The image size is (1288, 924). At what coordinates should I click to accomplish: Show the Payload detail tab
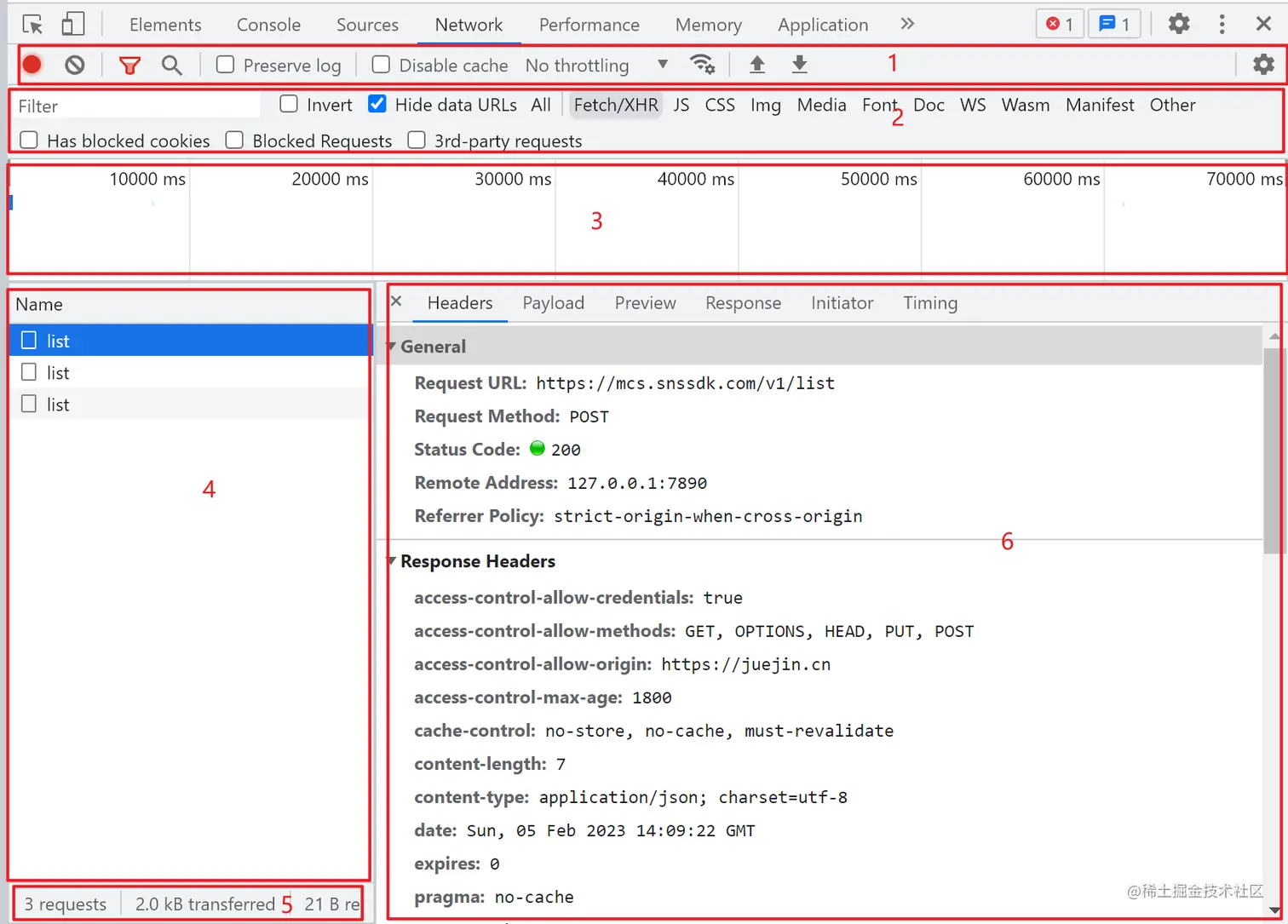pos(553,303)
